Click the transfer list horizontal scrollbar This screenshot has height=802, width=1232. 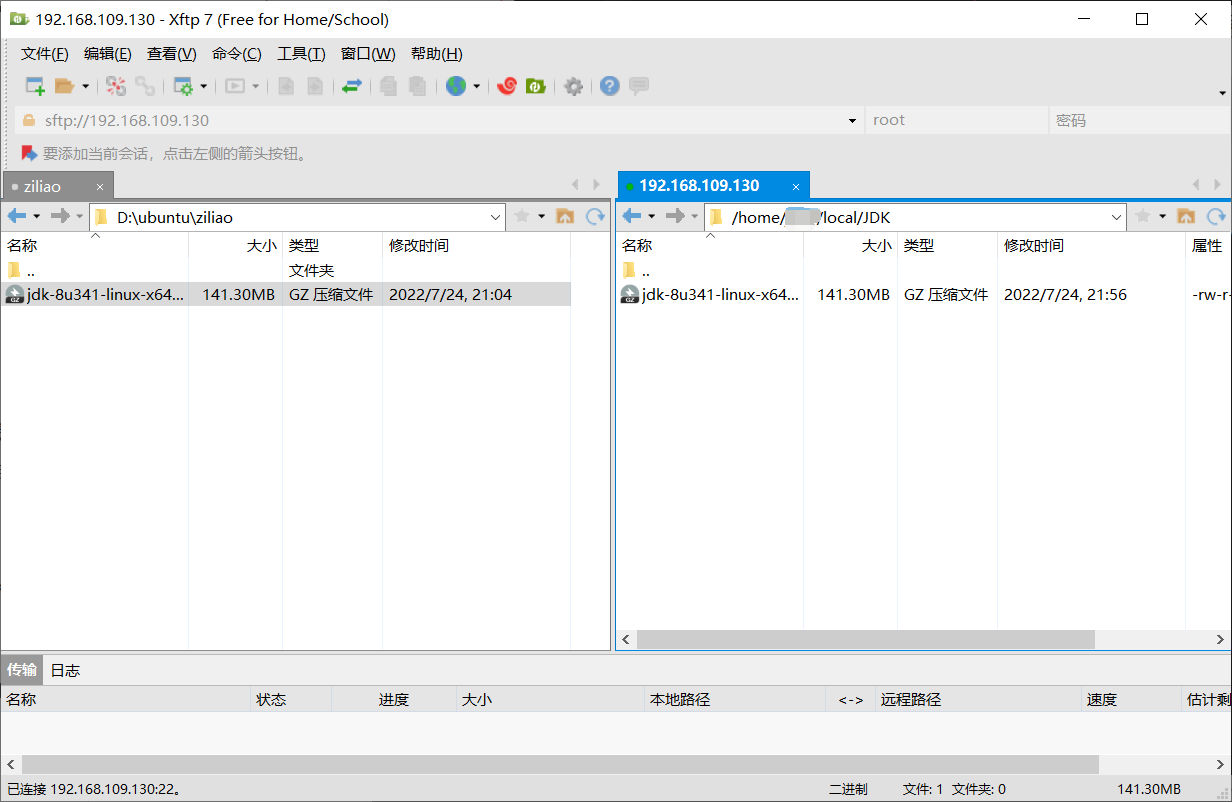(560, 764)
